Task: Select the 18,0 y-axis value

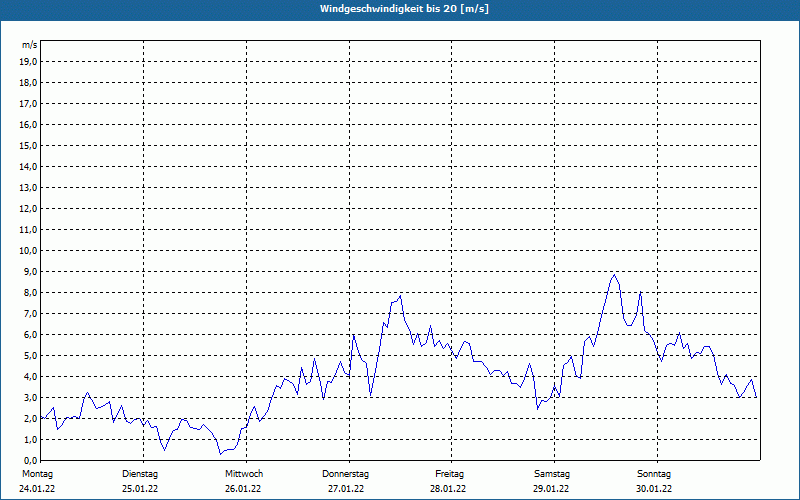Action: [x=28, y=83]
